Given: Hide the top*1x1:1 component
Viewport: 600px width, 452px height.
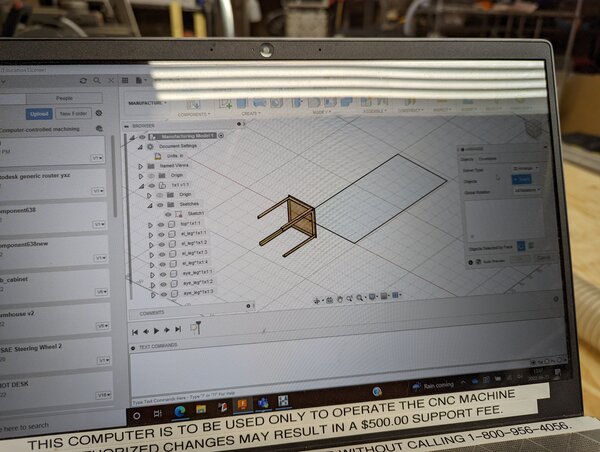Looking at the screenshot, I should coord(161,225).
